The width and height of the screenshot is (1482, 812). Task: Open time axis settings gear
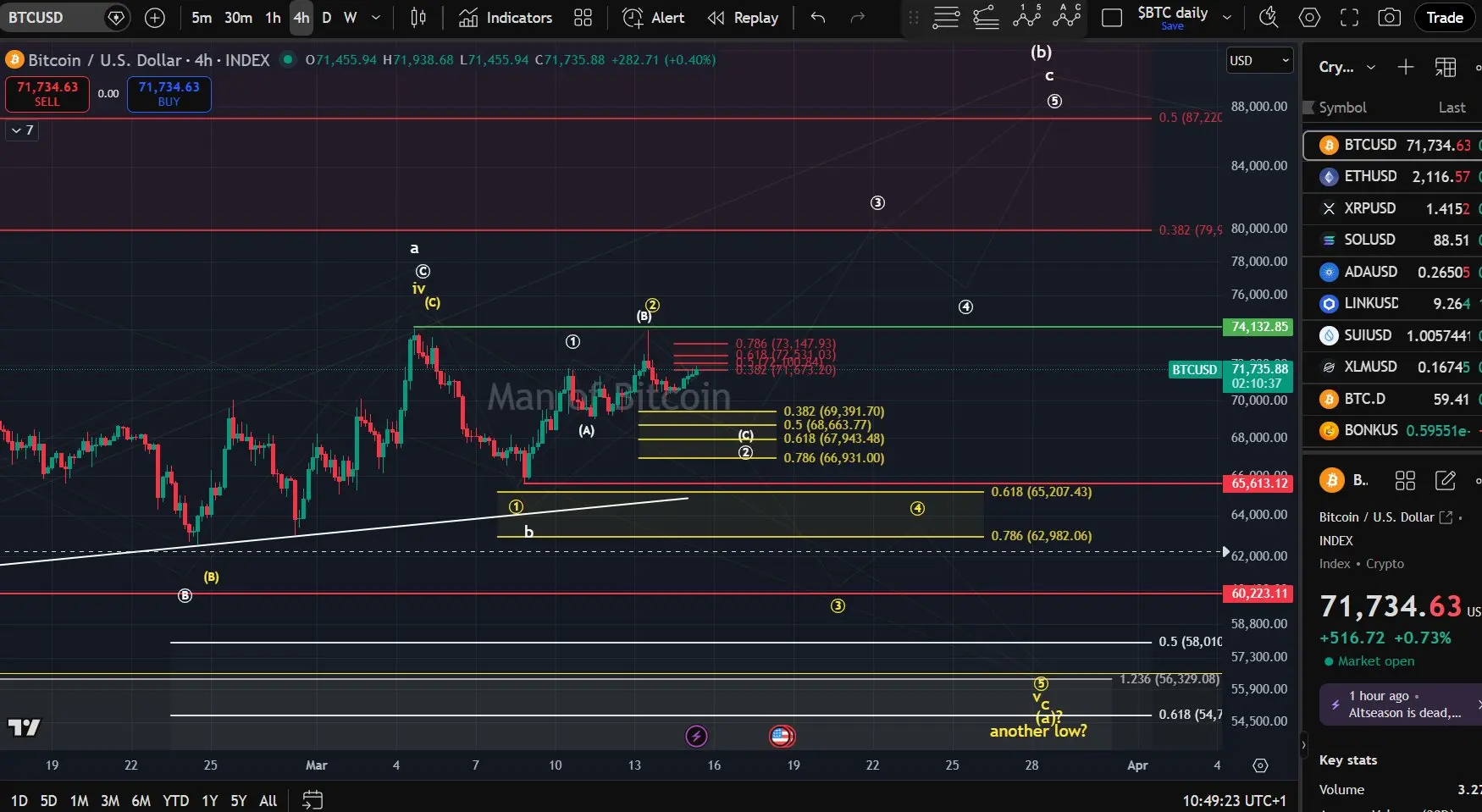(1260, 765)
